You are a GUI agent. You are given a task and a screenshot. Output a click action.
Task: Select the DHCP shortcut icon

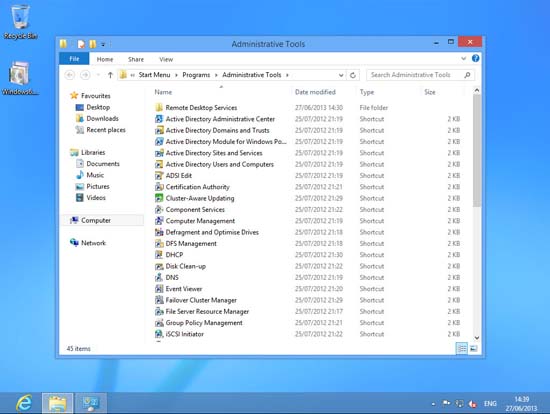[159, 255]
